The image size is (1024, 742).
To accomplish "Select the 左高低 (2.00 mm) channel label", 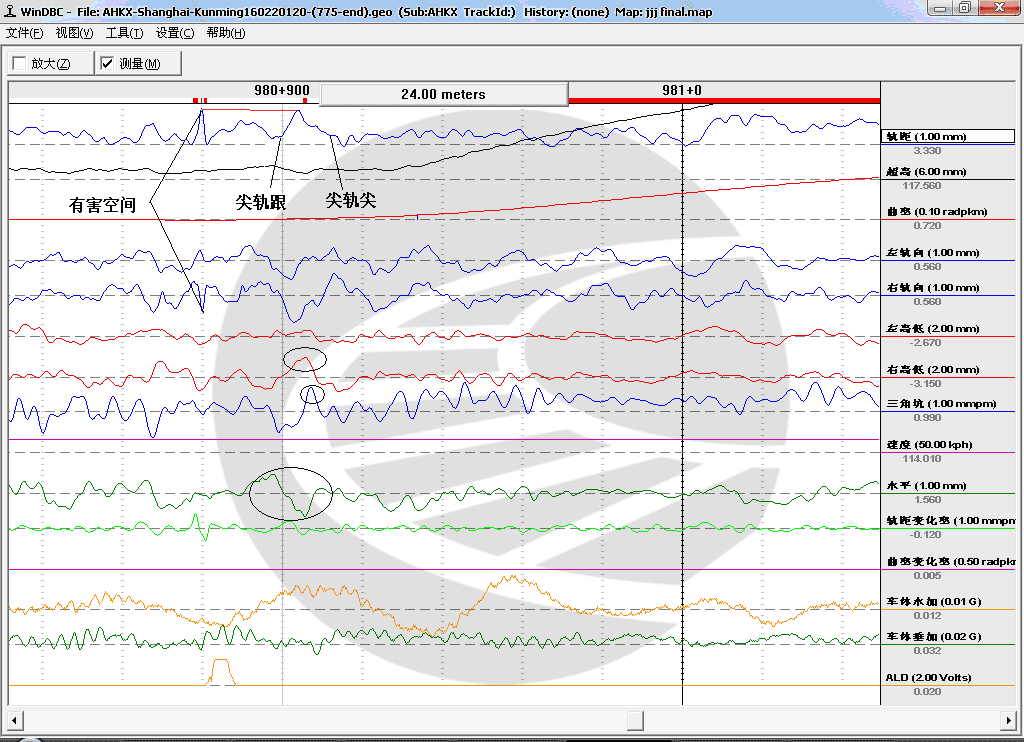I will pyautogui.click(x=933, y=329).
